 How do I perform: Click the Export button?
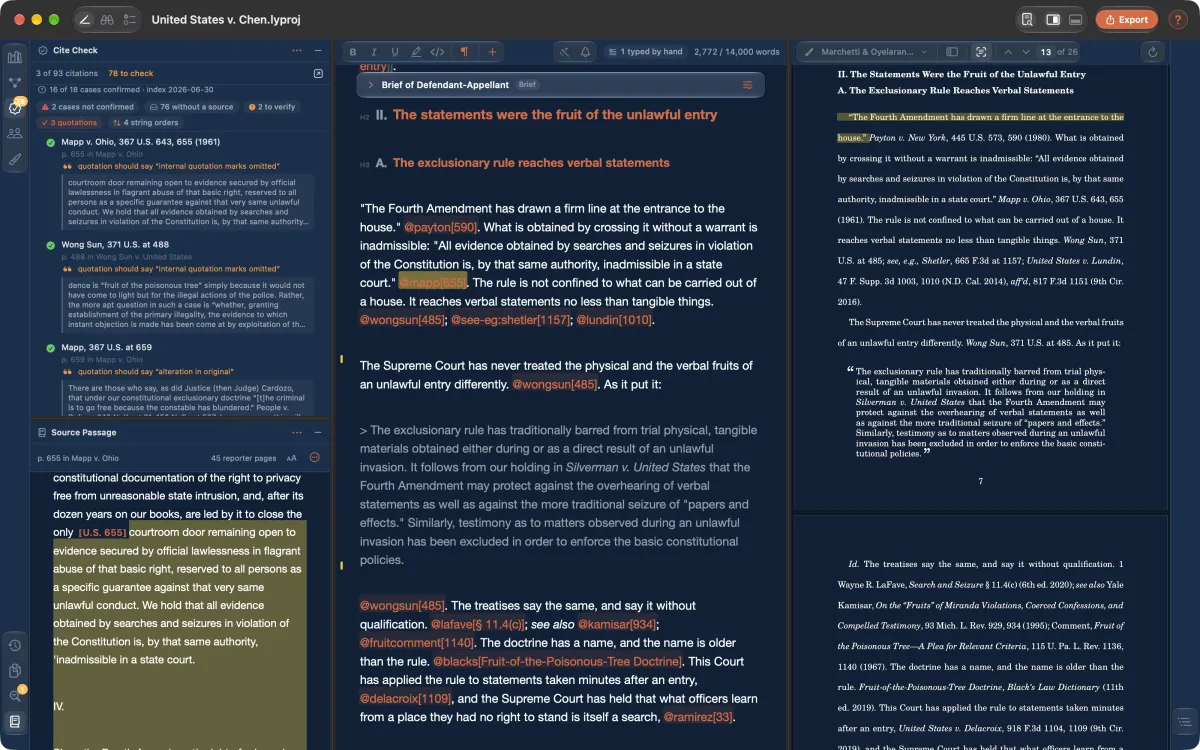1126,19
